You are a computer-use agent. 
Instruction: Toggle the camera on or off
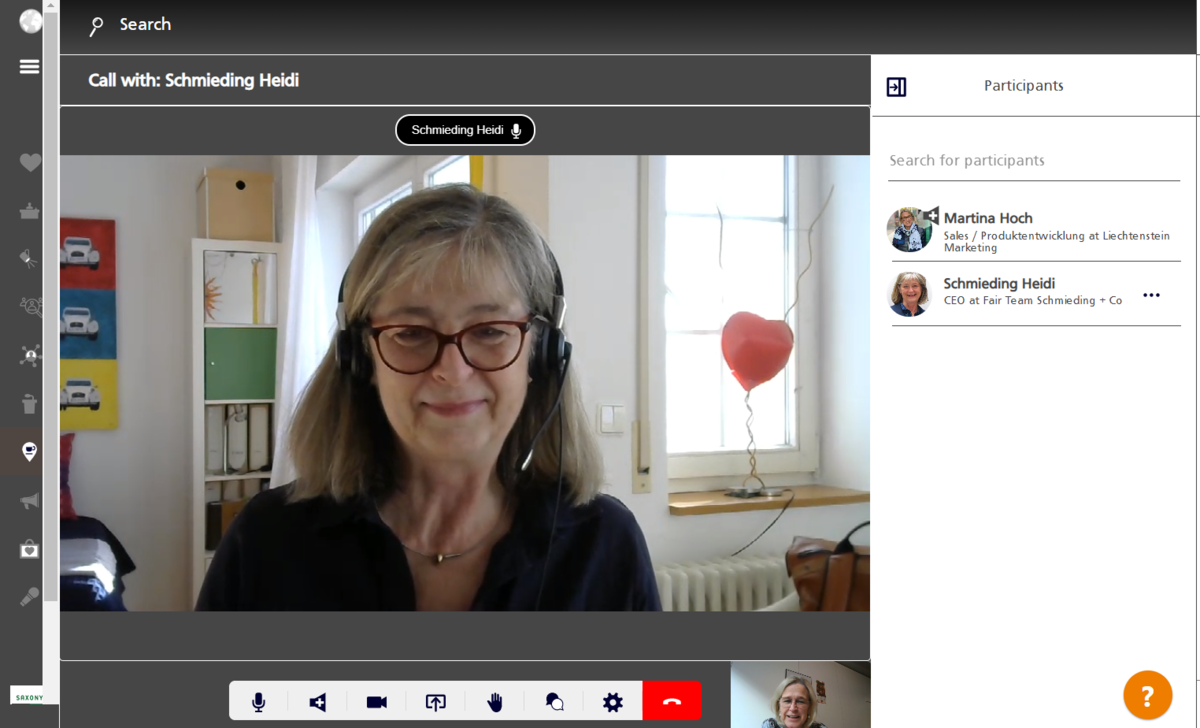(x=377, y=702)
